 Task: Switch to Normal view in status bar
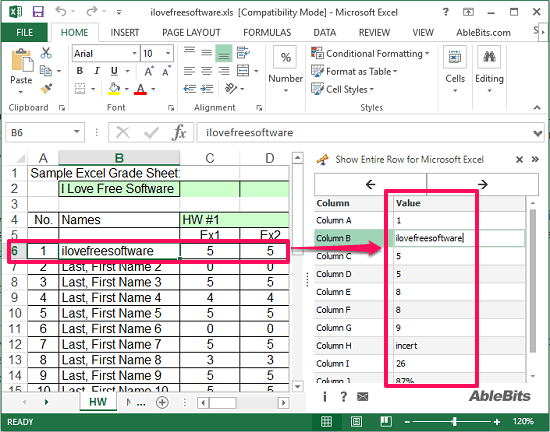coord(326,421)
